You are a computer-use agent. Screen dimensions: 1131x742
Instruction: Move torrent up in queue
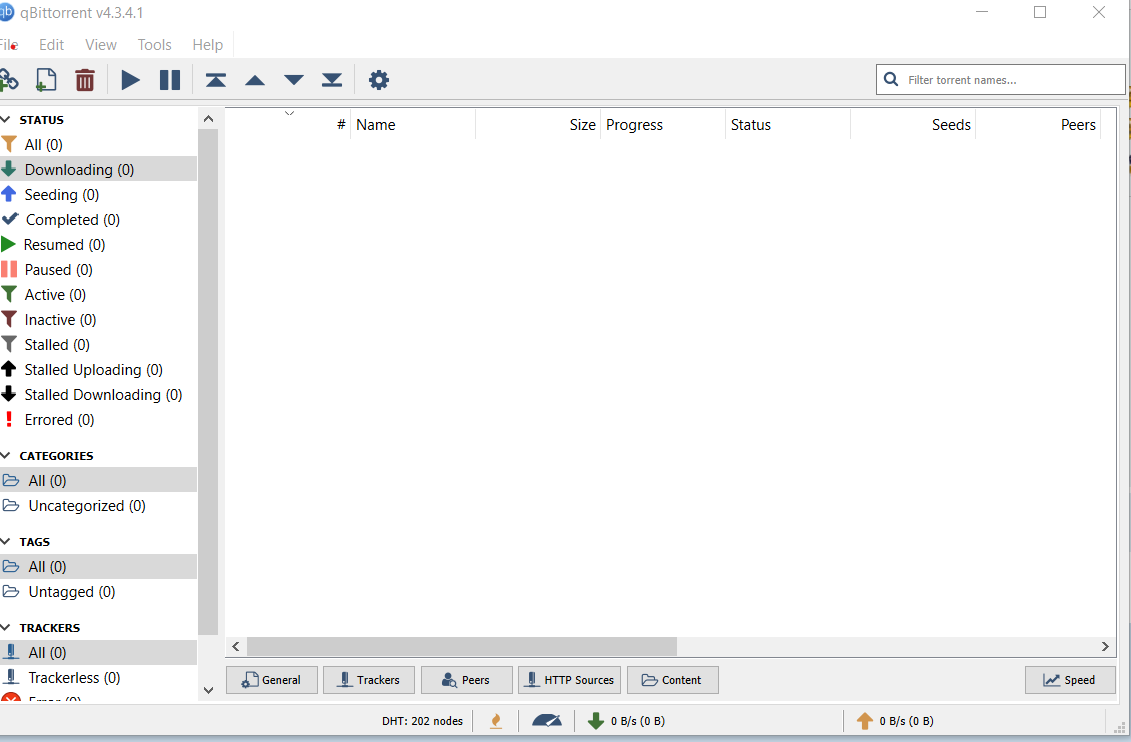(255, 80)
